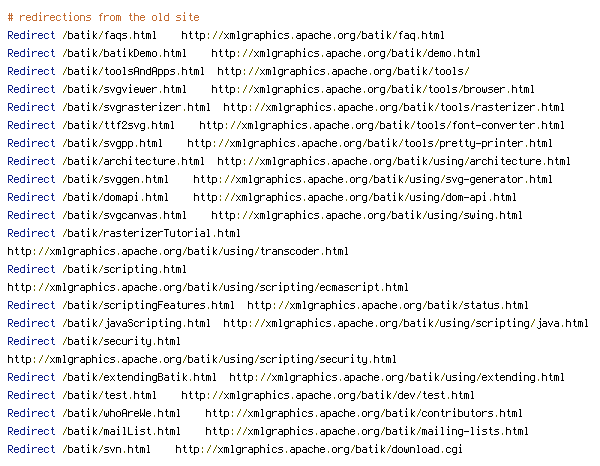This screenshot has width=600, height=466.
Task: Click the comment '# redirections from the old site'
Action: tap(103, 17)
